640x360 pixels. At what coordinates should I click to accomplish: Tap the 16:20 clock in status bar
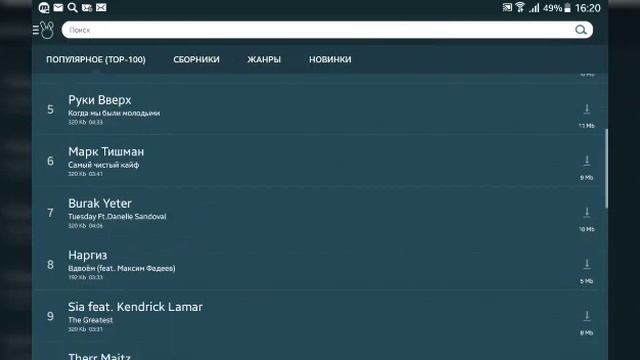(587, 8)
